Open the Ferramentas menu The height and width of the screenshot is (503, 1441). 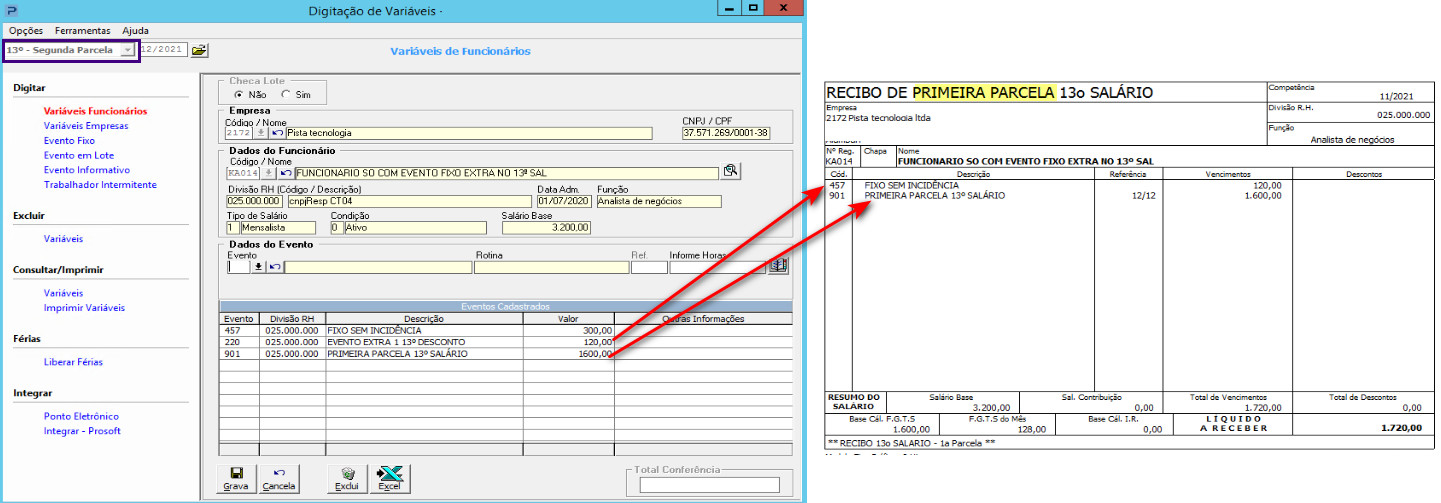[83, 31]
